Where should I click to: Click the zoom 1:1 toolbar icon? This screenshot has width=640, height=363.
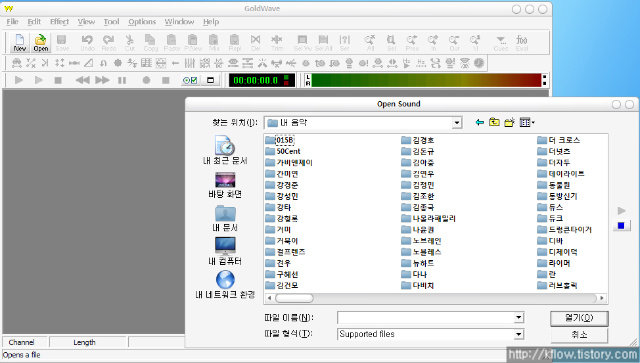[x=475, y=43]
